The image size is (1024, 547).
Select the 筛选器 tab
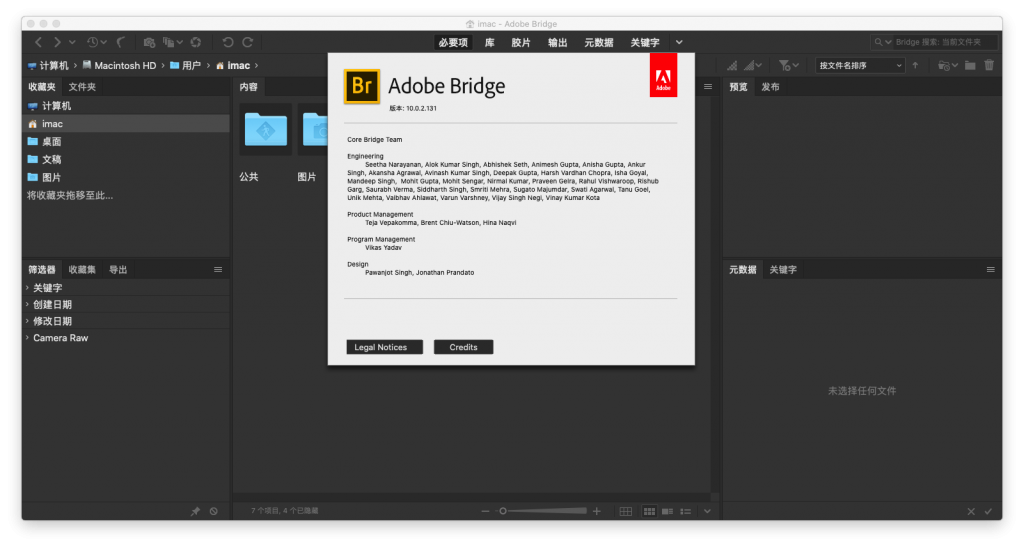click(42, 270)
